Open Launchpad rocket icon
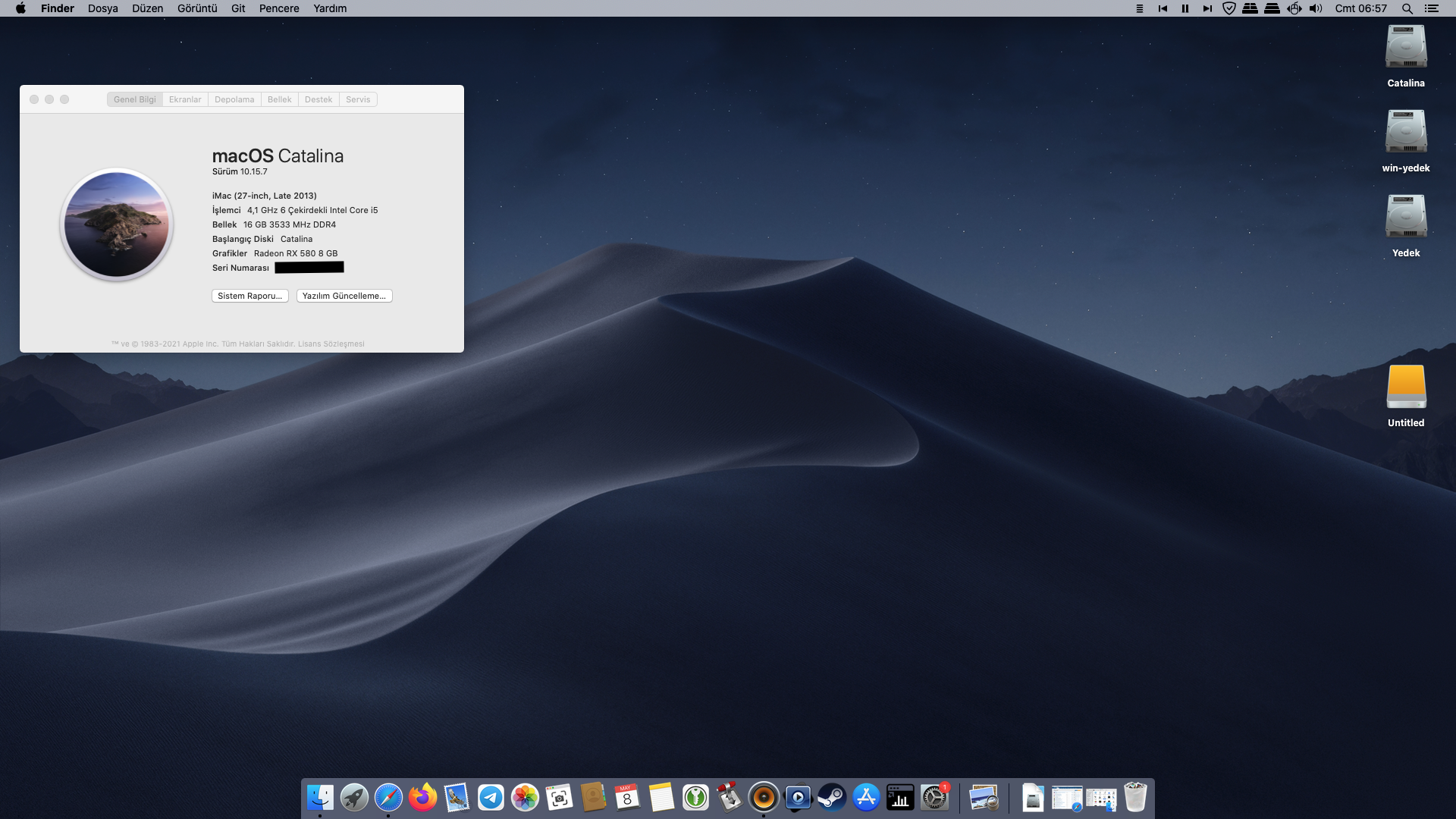 (354, 798)
